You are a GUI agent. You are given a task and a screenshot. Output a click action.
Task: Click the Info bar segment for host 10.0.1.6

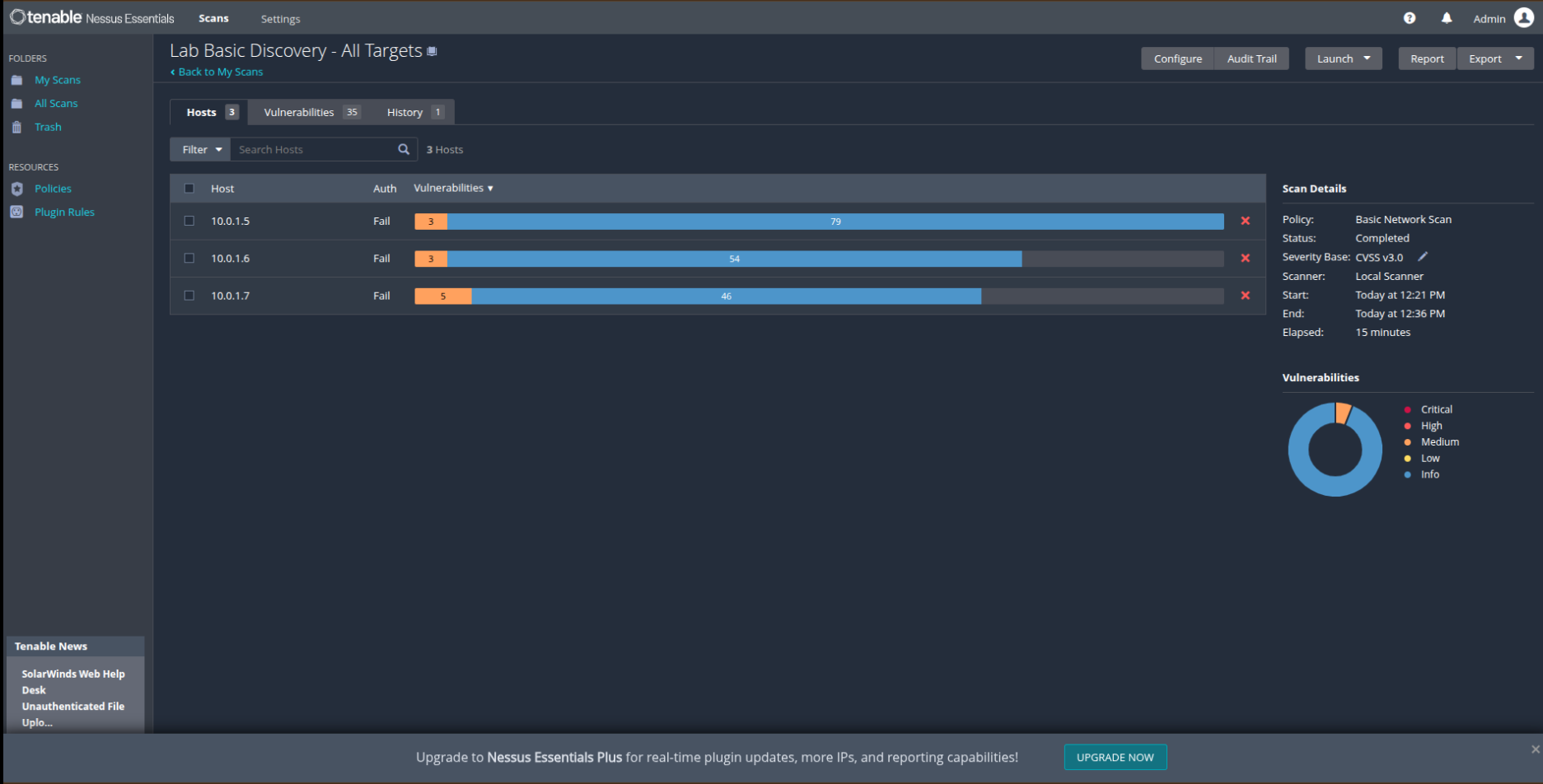pyautogui.click(x=734, y=259)
